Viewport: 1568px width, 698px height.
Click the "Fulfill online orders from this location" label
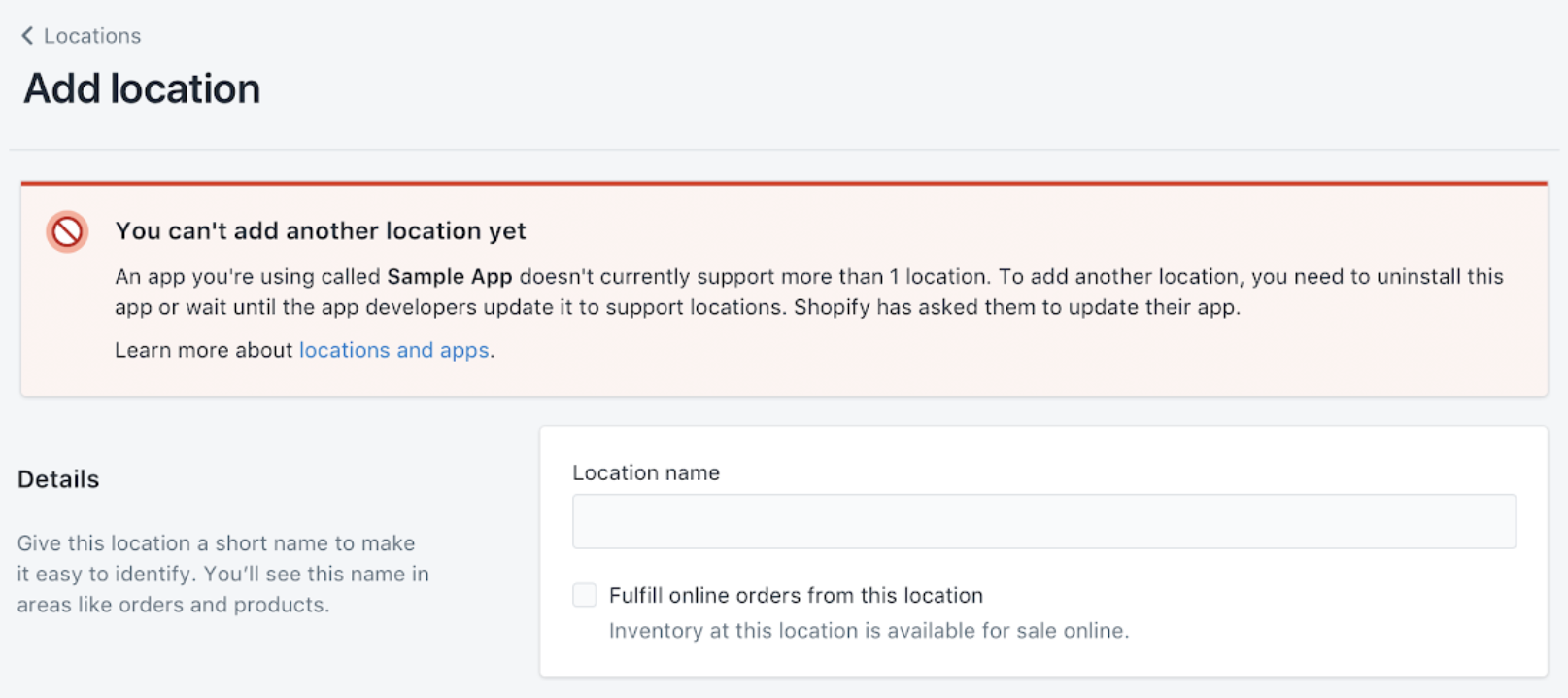point(796,595)
